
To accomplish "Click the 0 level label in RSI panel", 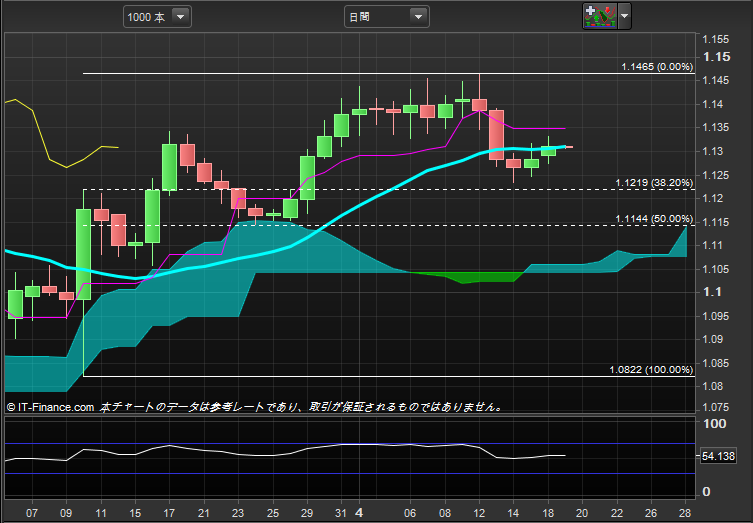I will coord(706,492).
